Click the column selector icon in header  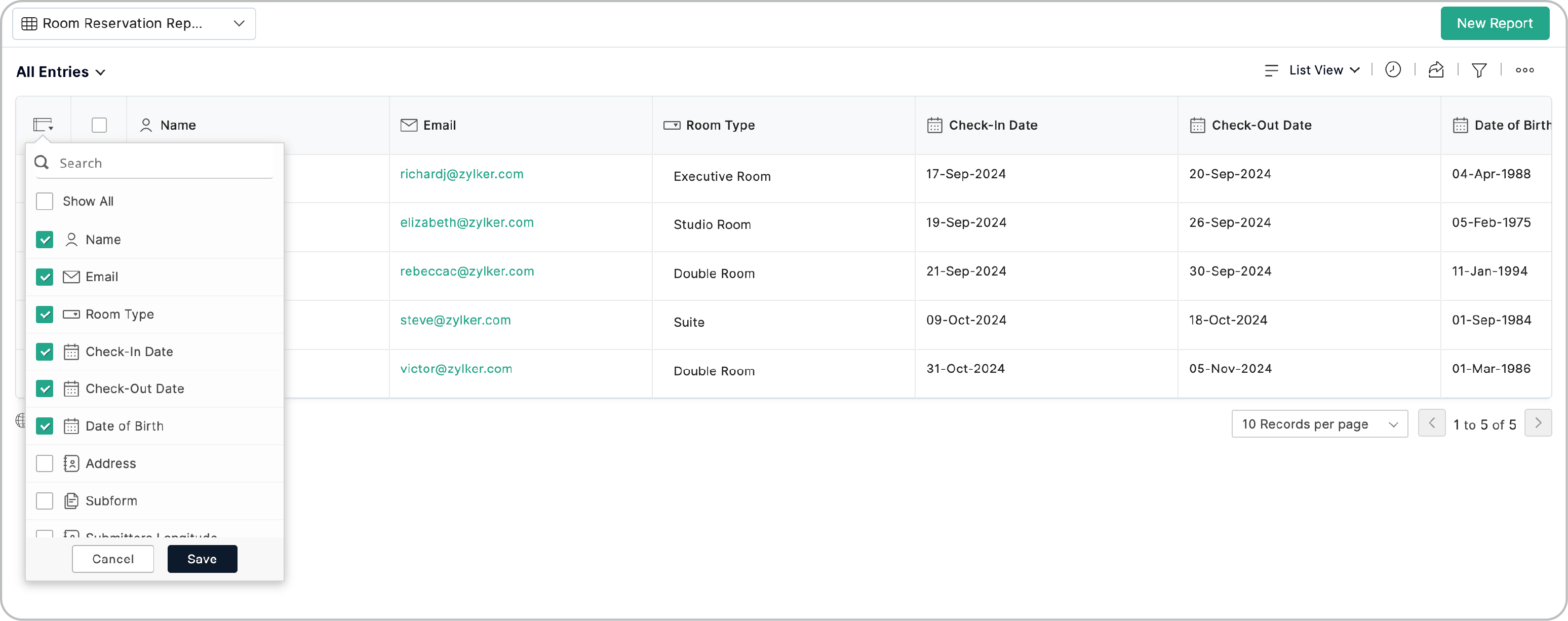point(43,126)
